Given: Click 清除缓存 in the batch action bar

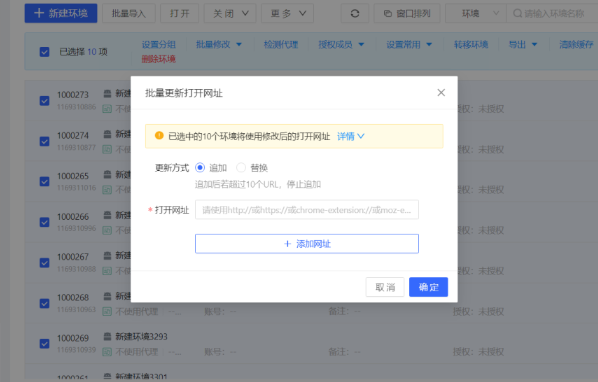Looking at the screenshot, I should [x=576, y=45].
